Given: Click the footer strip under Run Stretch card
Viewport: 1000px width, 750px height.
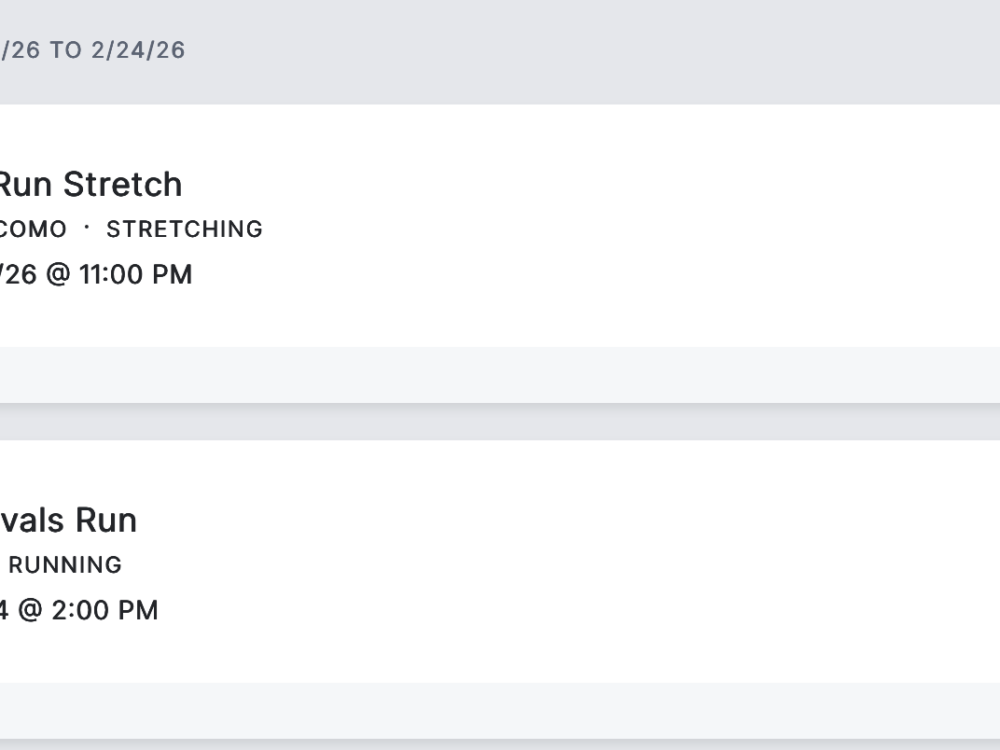Looking at the screenshot, I should [x=500, y=375].
